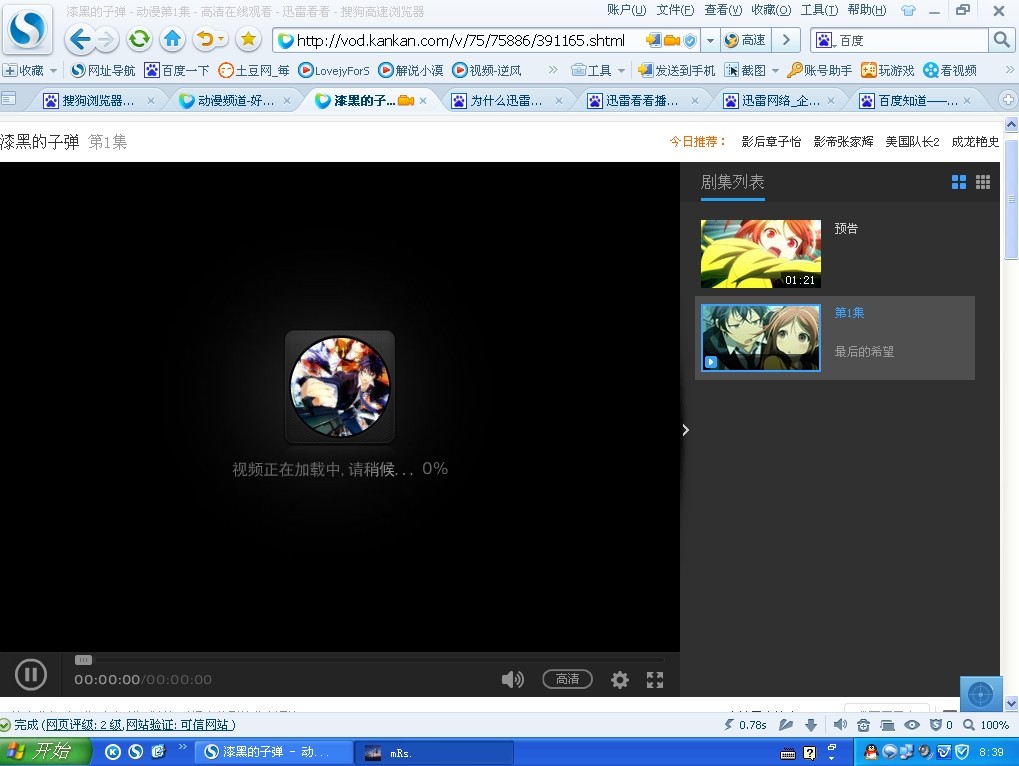1019x766 pixels.
Task: Enter fullscreen video mode
Action: click(x=655, y=679)
